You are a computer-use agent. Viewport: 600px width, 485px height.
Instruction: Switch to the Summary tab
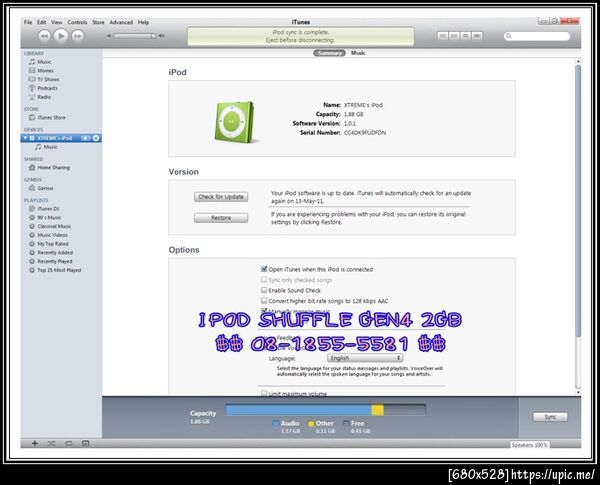[x=329, y=53]
